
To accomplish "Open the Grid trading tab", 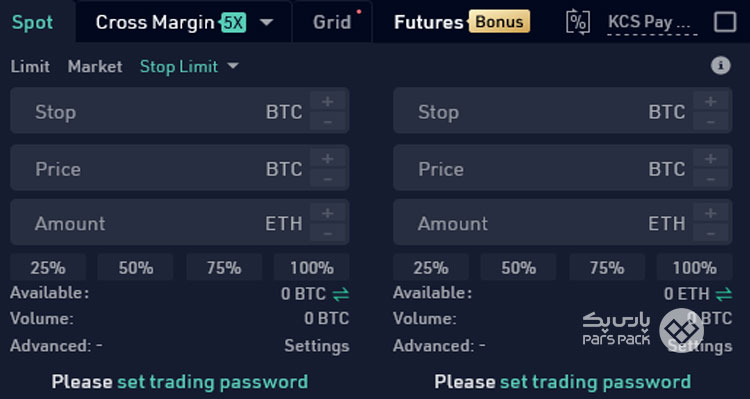I will pyautogui.click(x=332, y=22).
